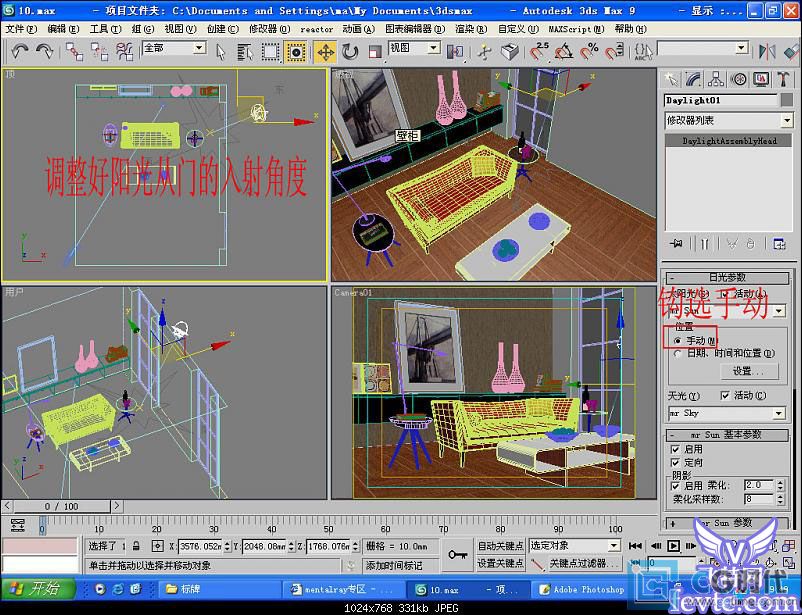This screenshot has width=802, height=615.
Task: Toggle the sunlight 活动(A) checkbox
Action: pos(725,294)
